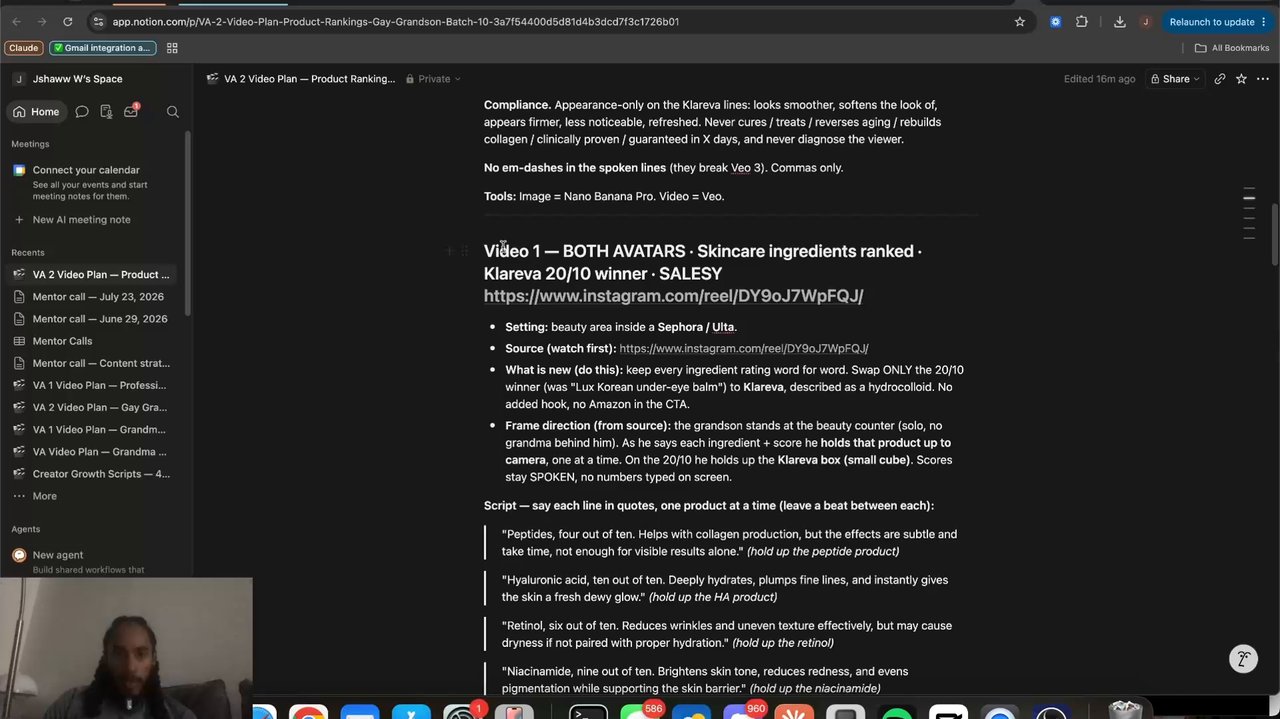Bookmark this tab with the star icon
This screenshot has width=1280, height=719.
point(1020,21)
